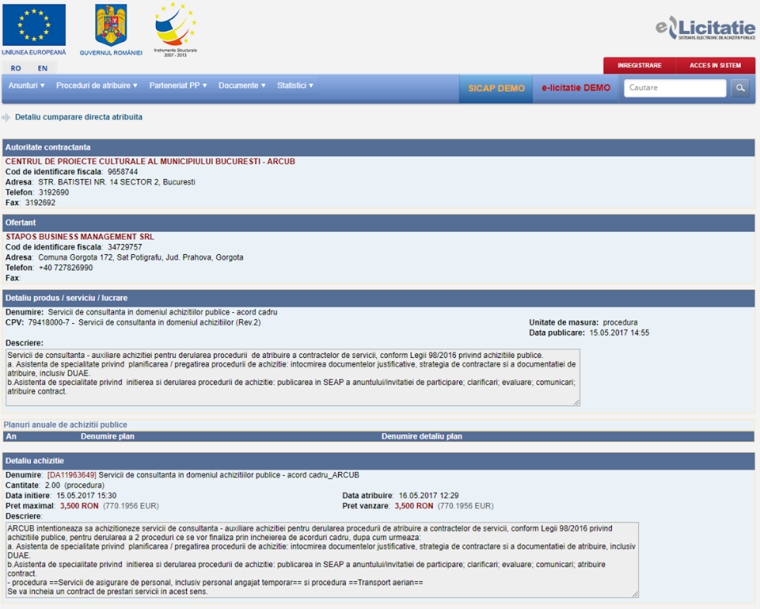
Task: Click the search magnifier icon
Action: coord(740,88)
